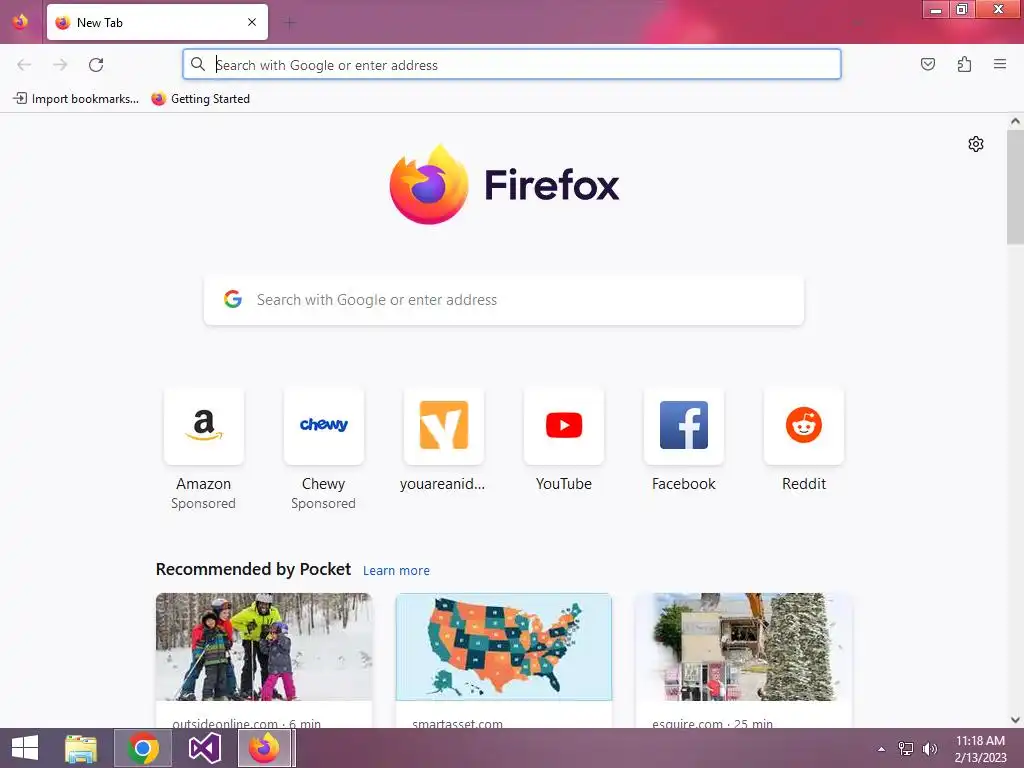Screen dimensions: 1024x768
Task: Open the Amazon sponsored shortcut
Action: (204, 449)
